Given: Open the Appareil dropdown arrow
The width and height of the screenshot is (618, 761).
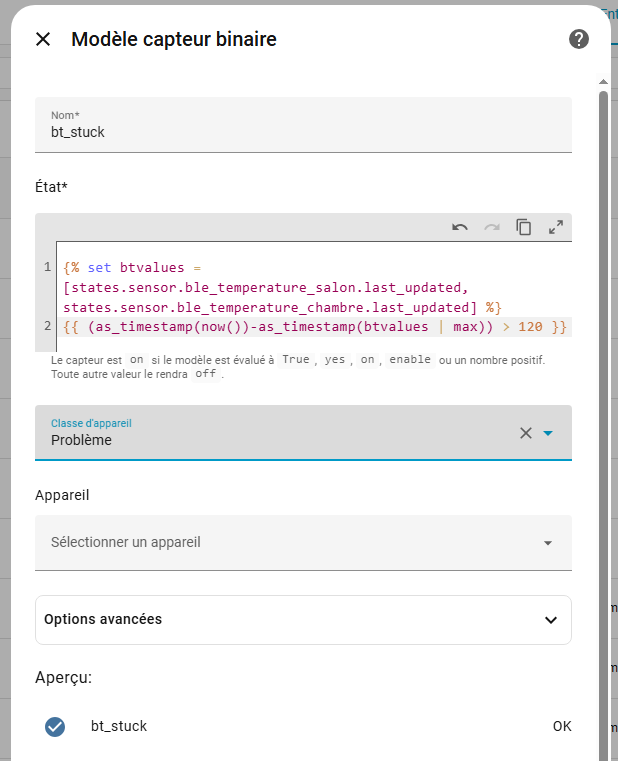Looking at the screenshot, I should (x=548, y=543).
